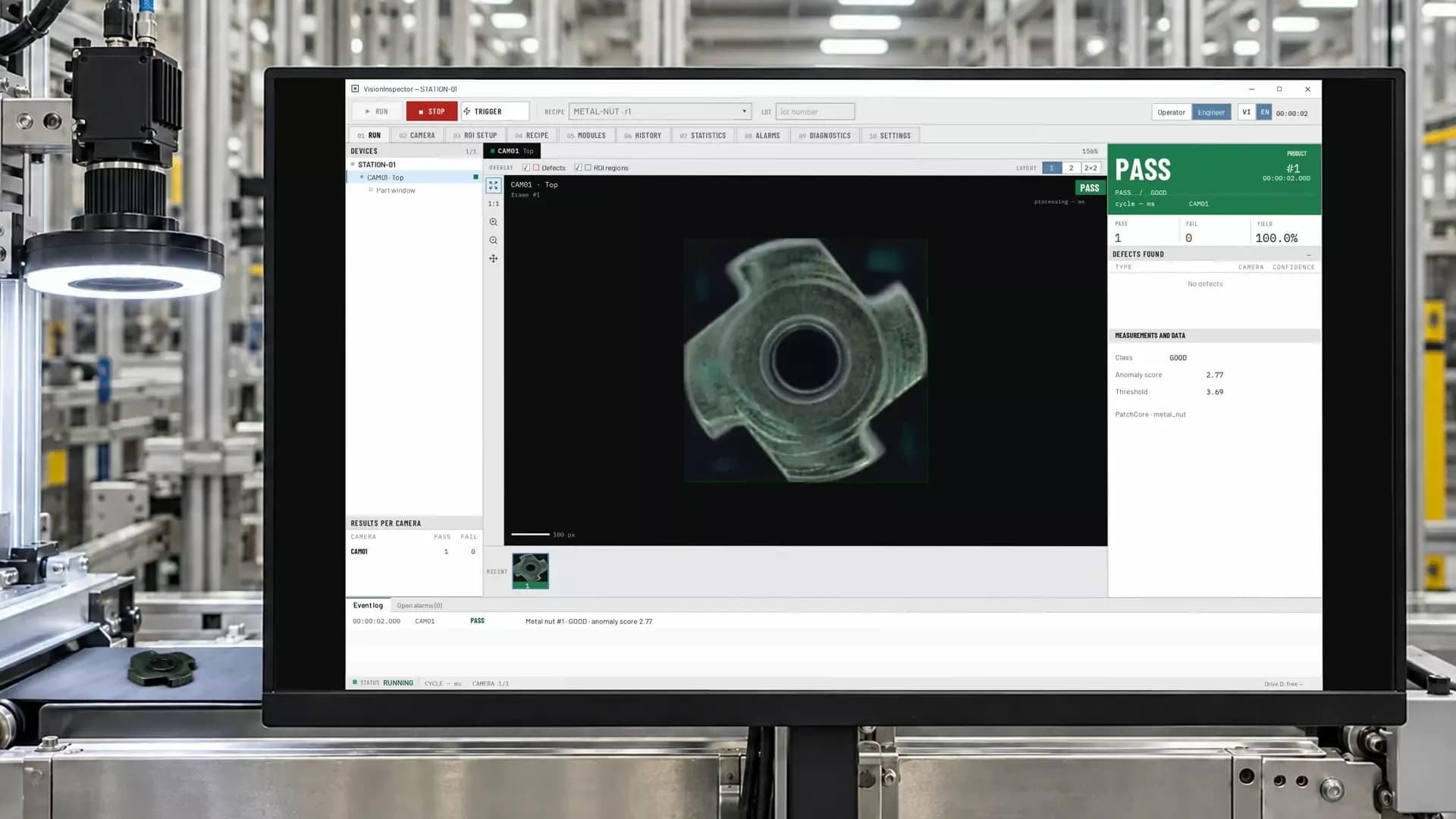Screen dimensions: 1456x819
Task: Open the 01 RUN tab
Action: (369, 136)
